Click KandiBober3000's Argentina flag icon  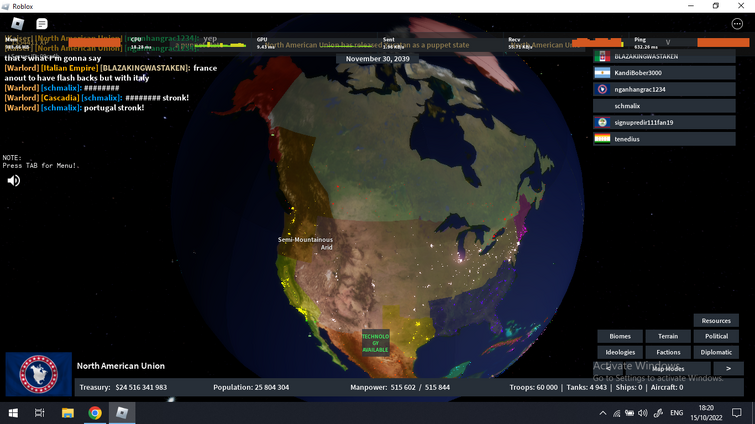coord(602,73)
